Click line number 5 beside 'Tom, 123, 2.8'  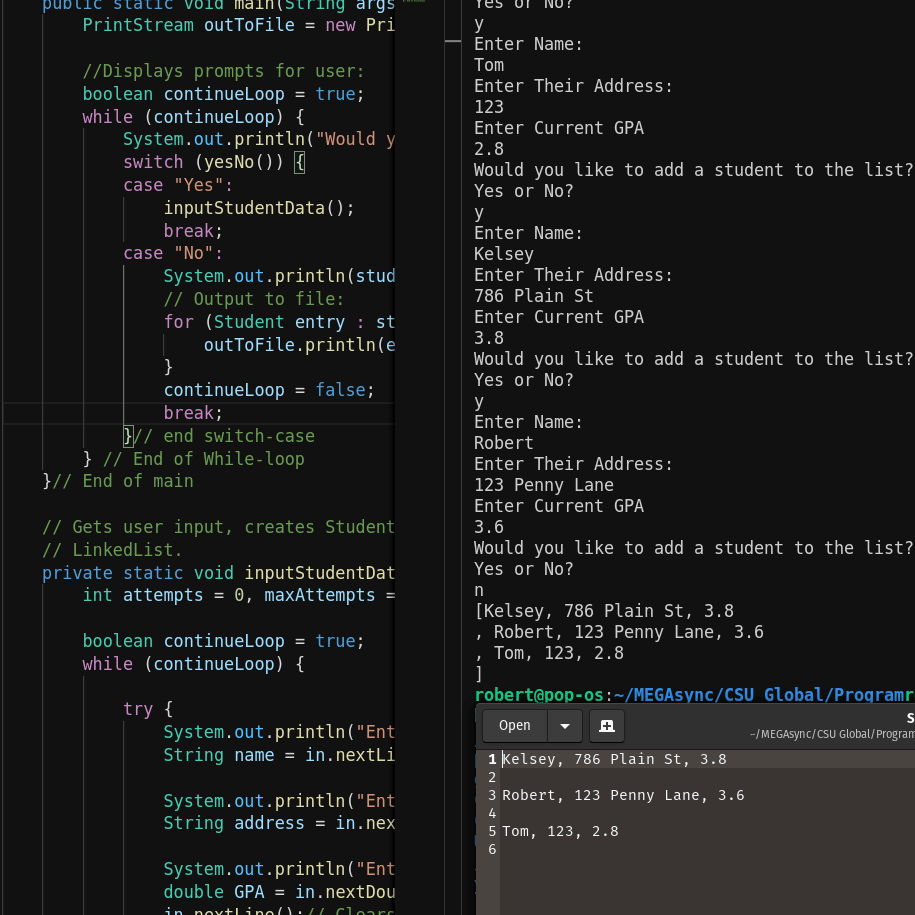[x=490, y=831]
